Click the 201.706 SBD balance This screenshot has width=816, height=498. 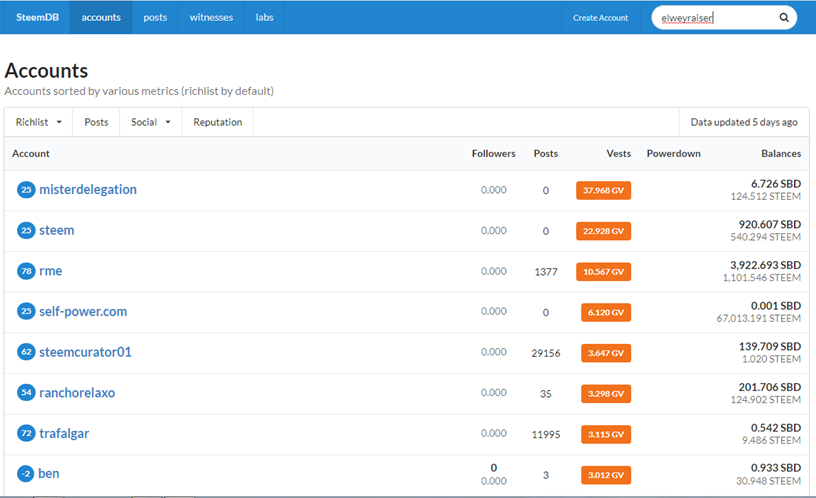tap(770, 387)
